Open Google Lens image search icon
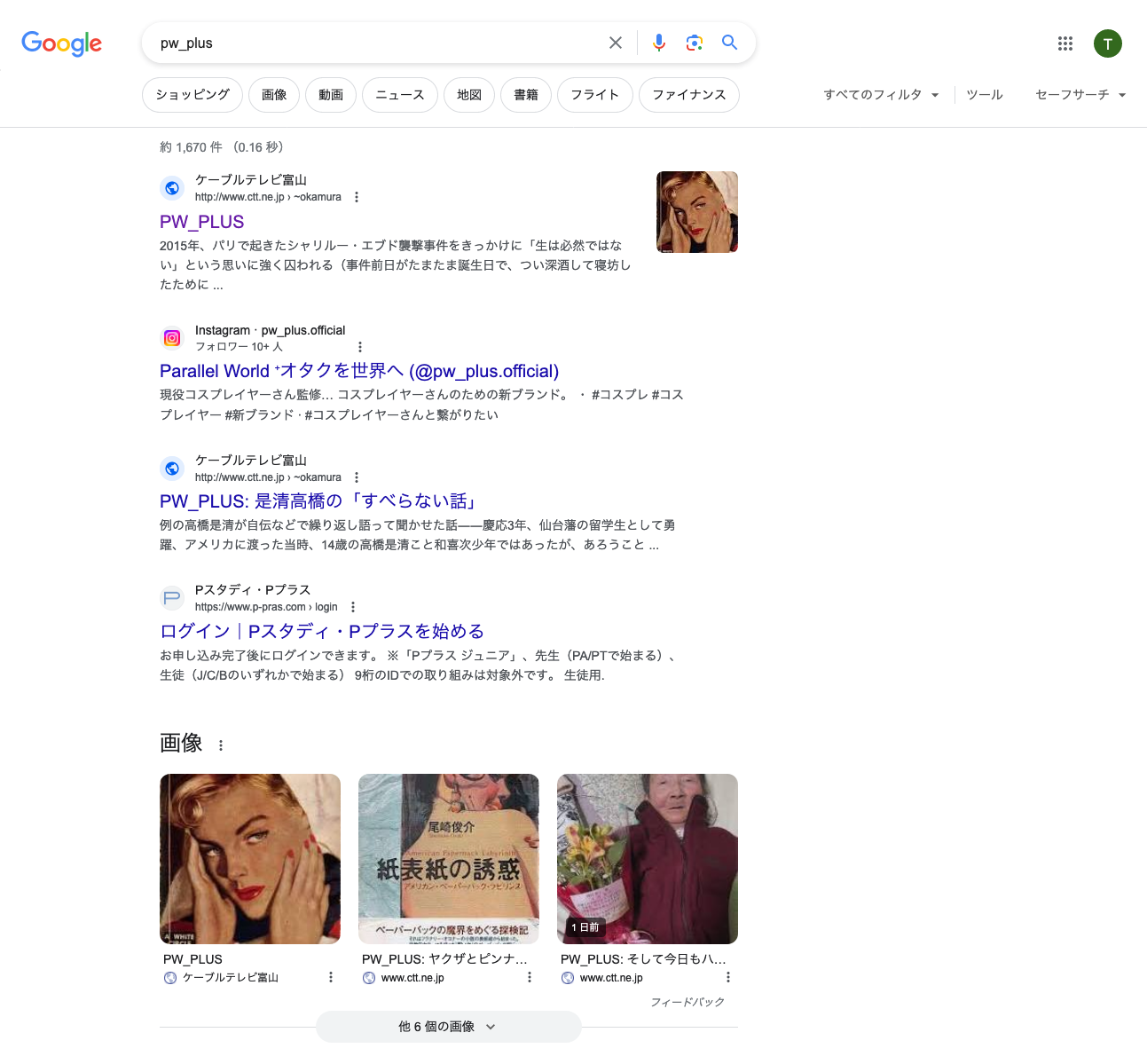The height and width of the screenshot is (1064, 1147). [x=695, y=43]
